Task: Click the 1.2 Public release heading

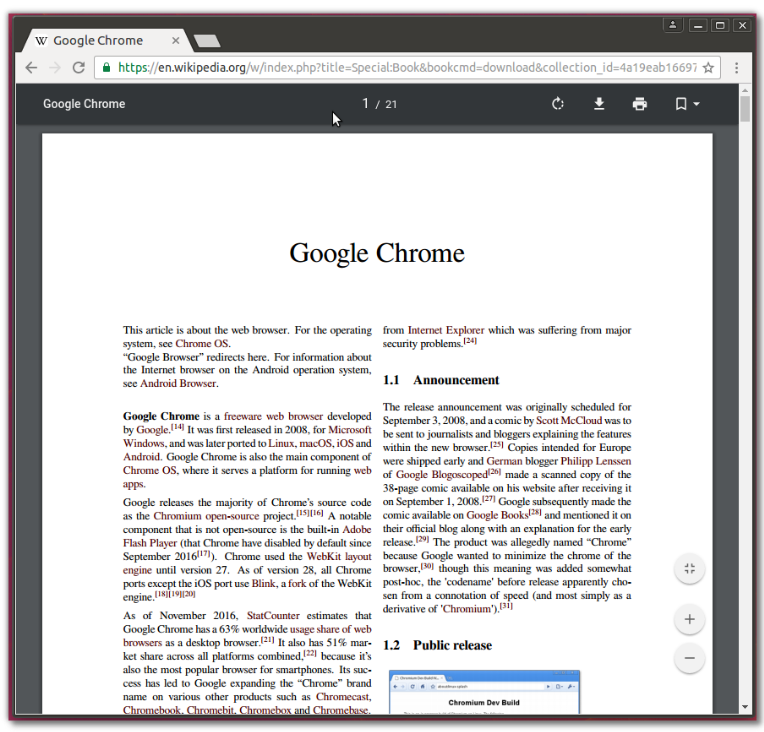Action: (x=437, y=645)
